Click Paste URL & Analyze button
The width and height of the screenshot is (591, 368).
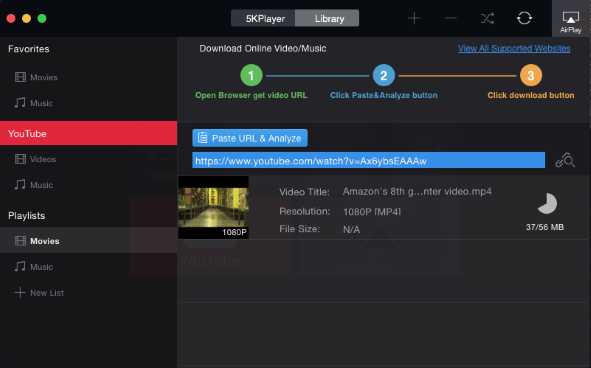click(250, 138)
